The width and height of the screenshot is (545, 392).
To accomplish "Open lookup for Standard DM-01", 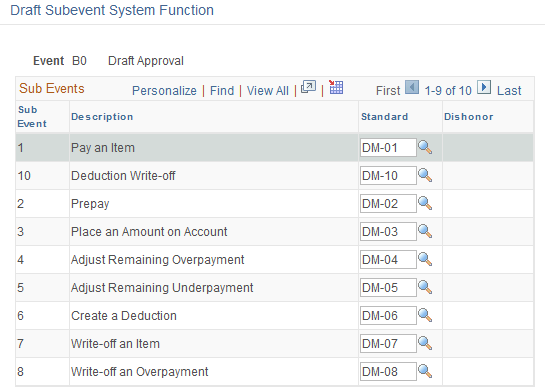I will pyautogui.click(x=425, y=147).
